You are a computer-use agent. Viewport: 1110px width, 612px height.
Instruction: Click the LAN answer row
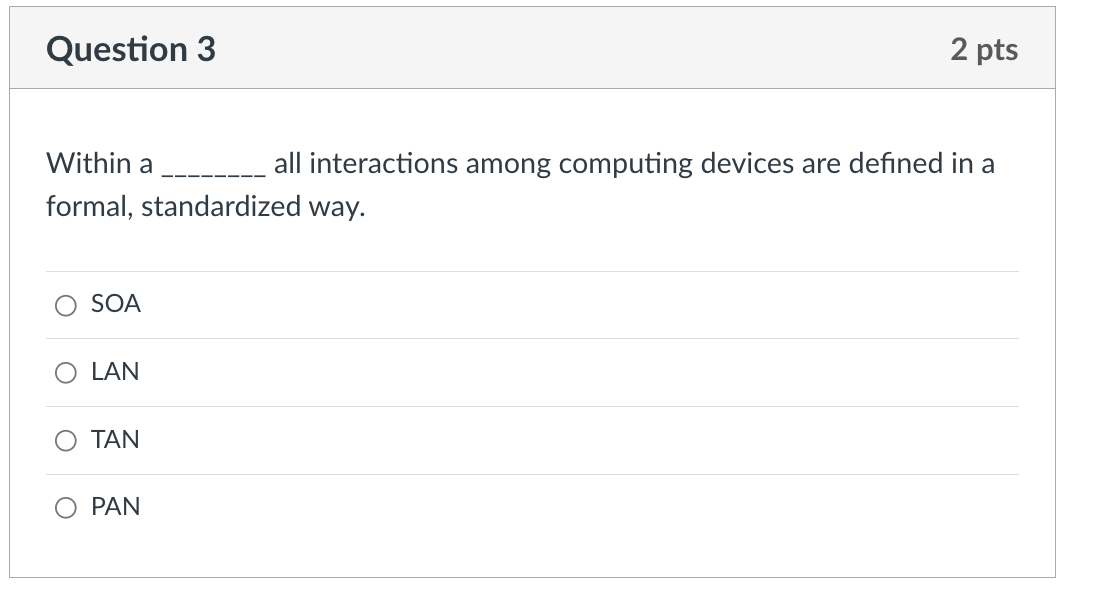click(x=530, y=372)
